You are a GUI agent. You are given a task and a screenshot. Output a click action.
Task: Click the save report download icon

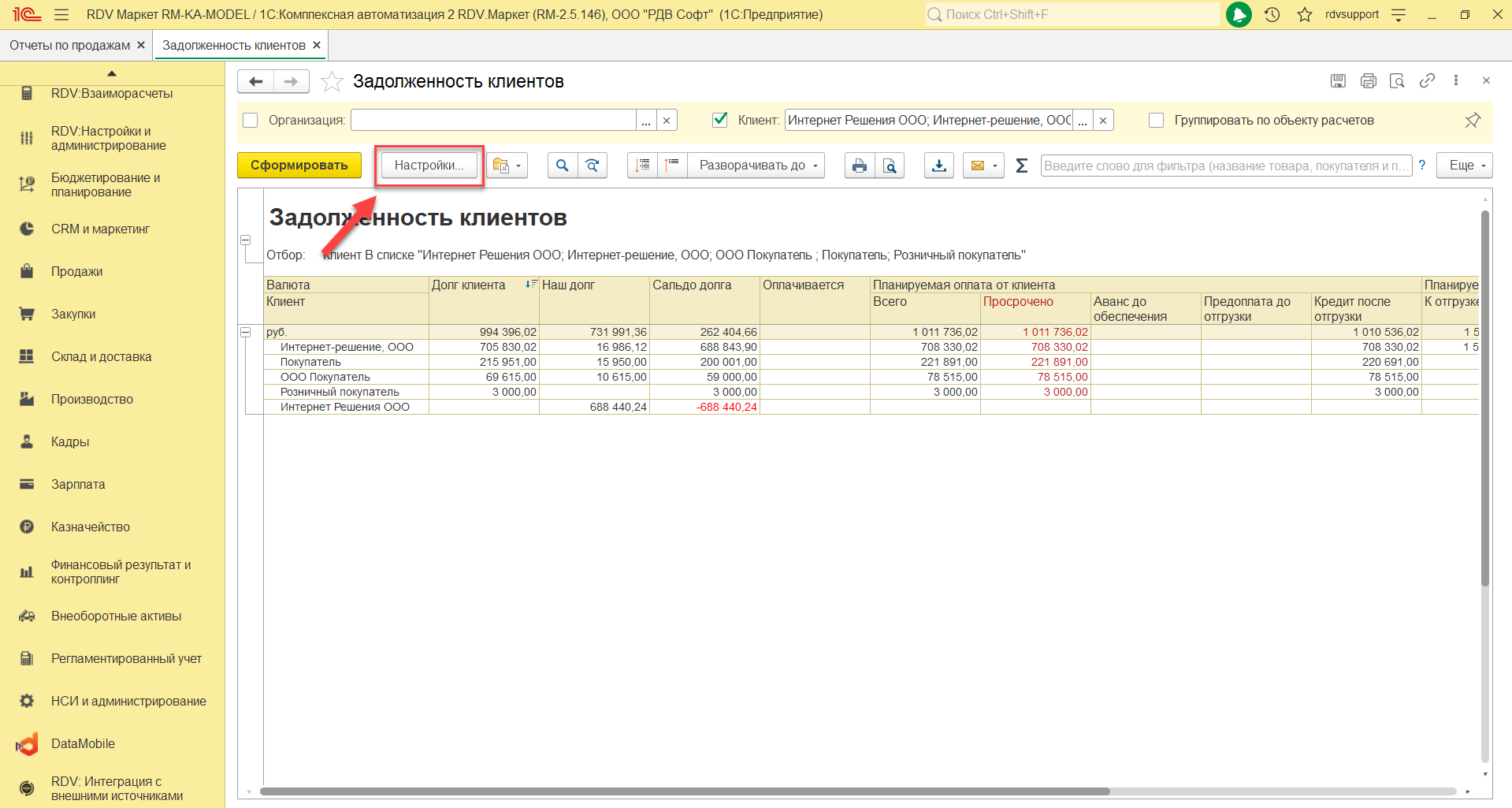point(939,166)
